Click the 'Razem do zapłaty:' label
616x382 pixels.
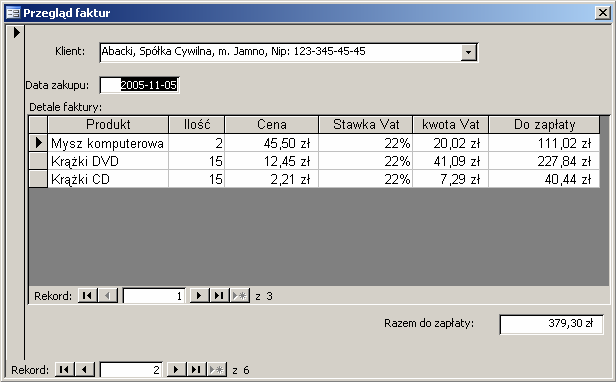pyautogui.click(x=429, y=323)
